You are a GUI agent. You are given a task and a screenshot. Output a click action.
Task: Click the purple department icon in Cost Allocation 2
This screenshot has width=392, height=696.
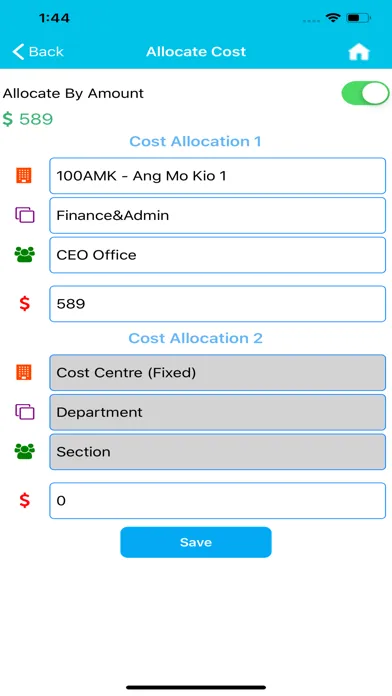pyautogui.click(x=24, y=411)
